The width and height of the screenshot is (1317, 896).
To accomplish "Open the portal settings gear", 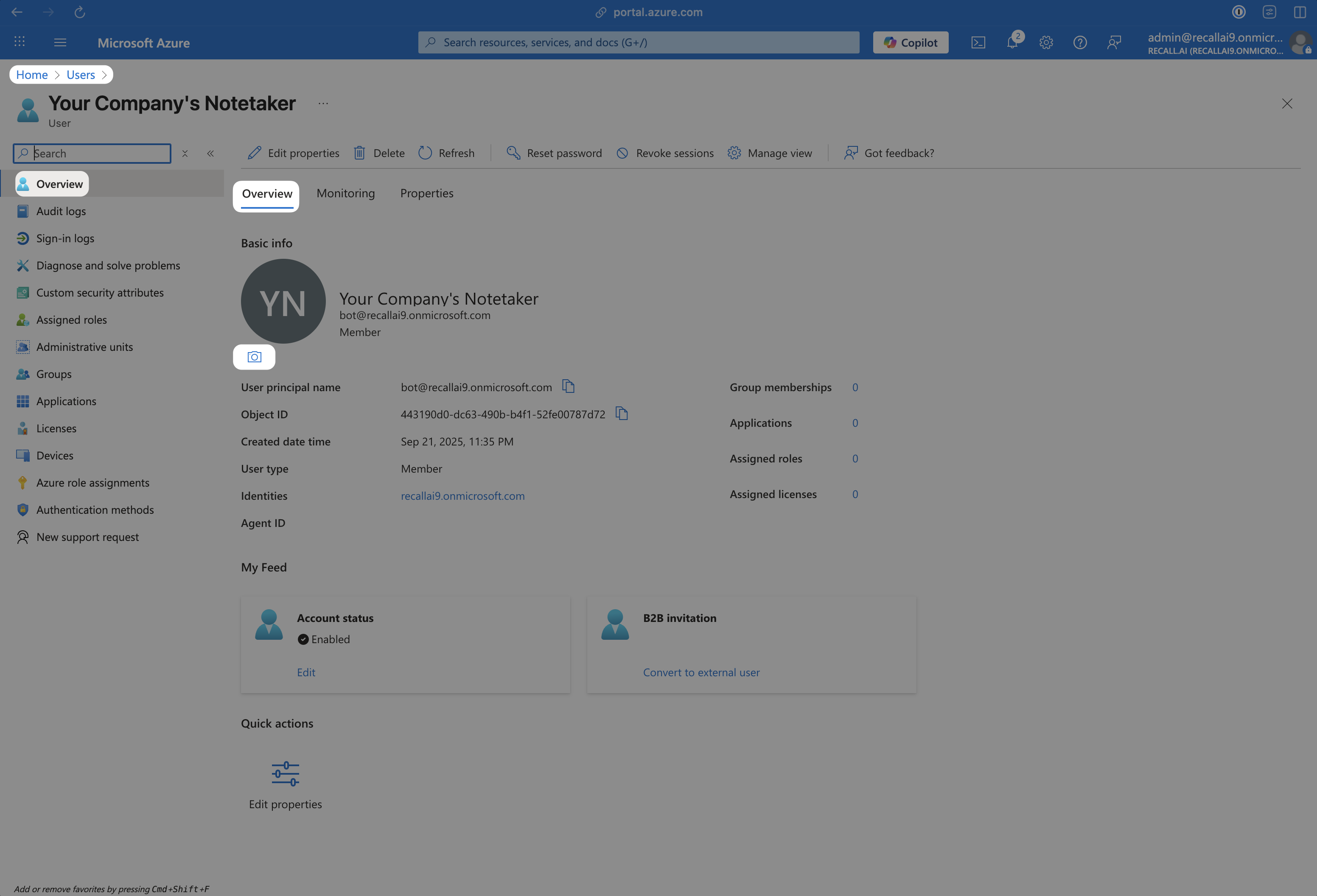I will pyautogui.click(x=1046, y=42).
